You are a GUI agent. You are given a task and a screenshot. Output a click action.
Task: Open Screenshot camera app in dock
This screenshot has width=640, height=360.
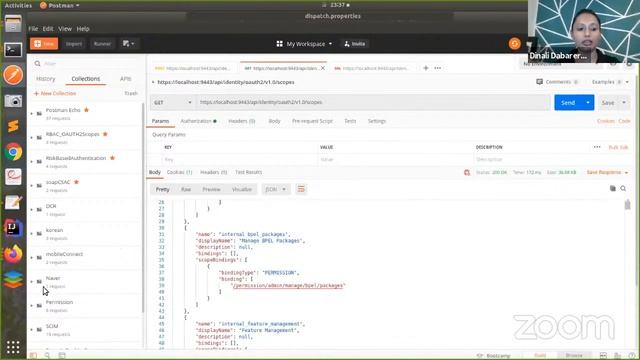[x=13, y=101]
